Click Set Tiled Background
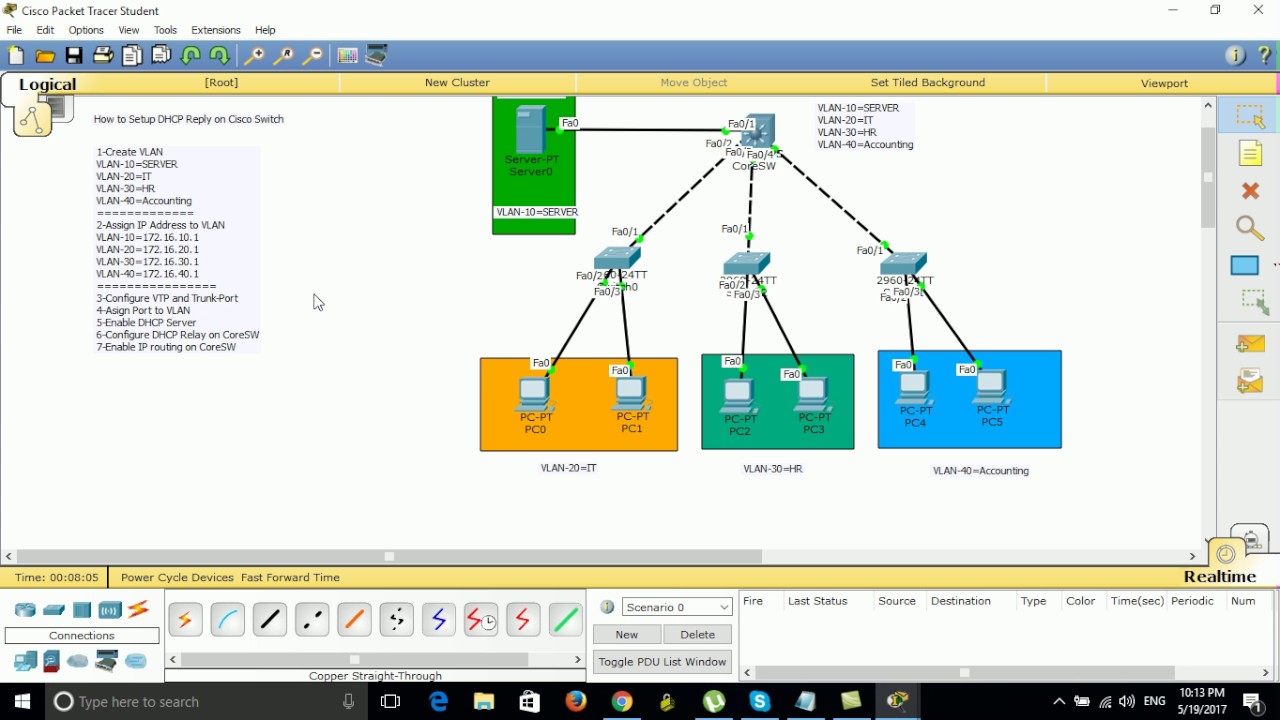Viewport: 1280px width, 720px height. pos(928,83)
